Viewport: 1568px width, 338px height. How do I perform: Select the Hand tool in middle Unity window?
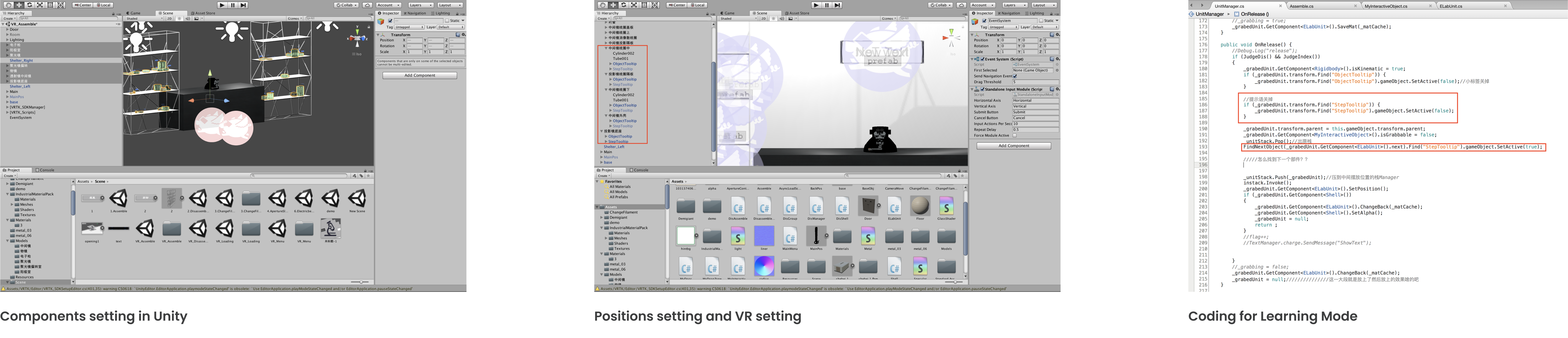(603, 5)
